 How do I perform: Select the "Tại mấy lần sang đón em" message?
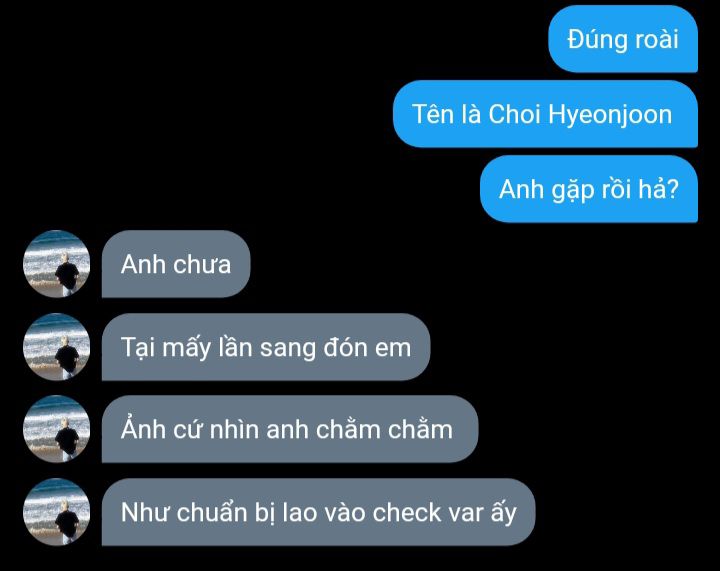[266, 347]
